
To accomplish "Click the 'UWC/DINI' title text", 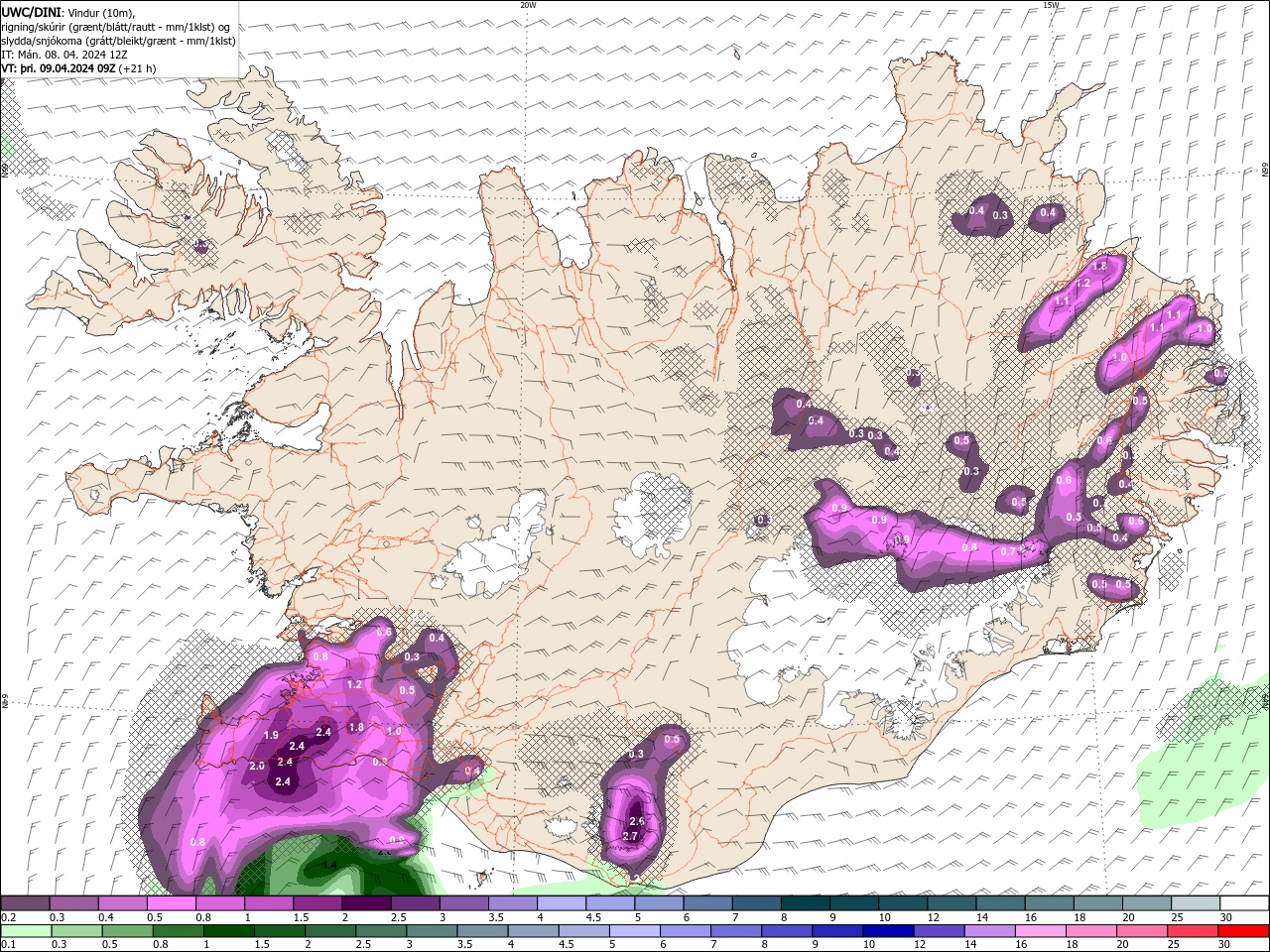I will [x=31, y=11].
